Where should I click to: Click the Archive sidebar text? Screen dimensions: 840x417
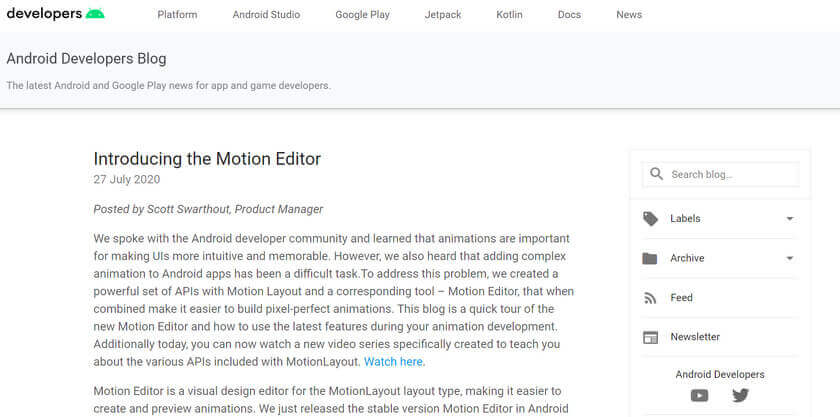click(x=687, y=258)
